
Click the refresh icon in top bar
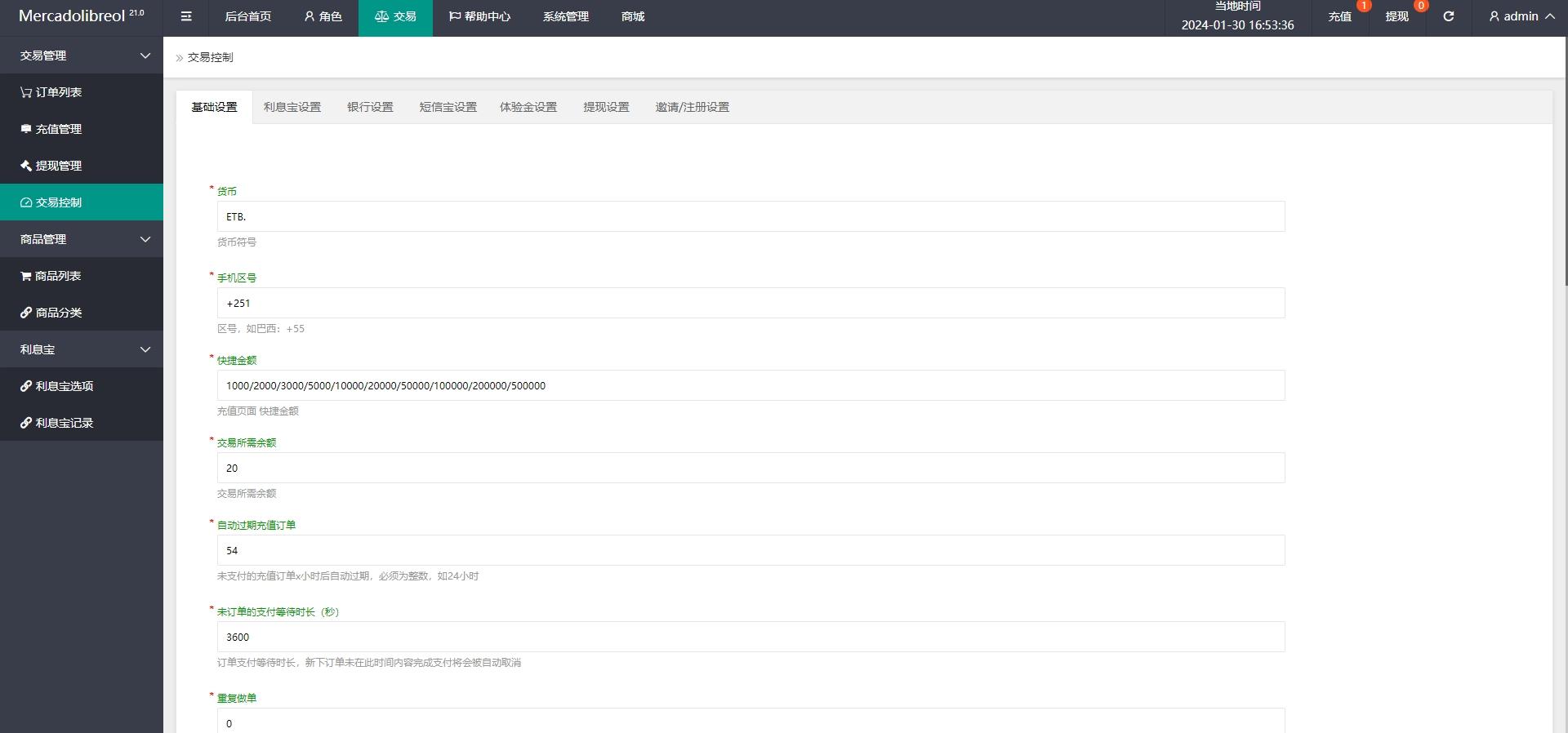tap(1448, 16)
